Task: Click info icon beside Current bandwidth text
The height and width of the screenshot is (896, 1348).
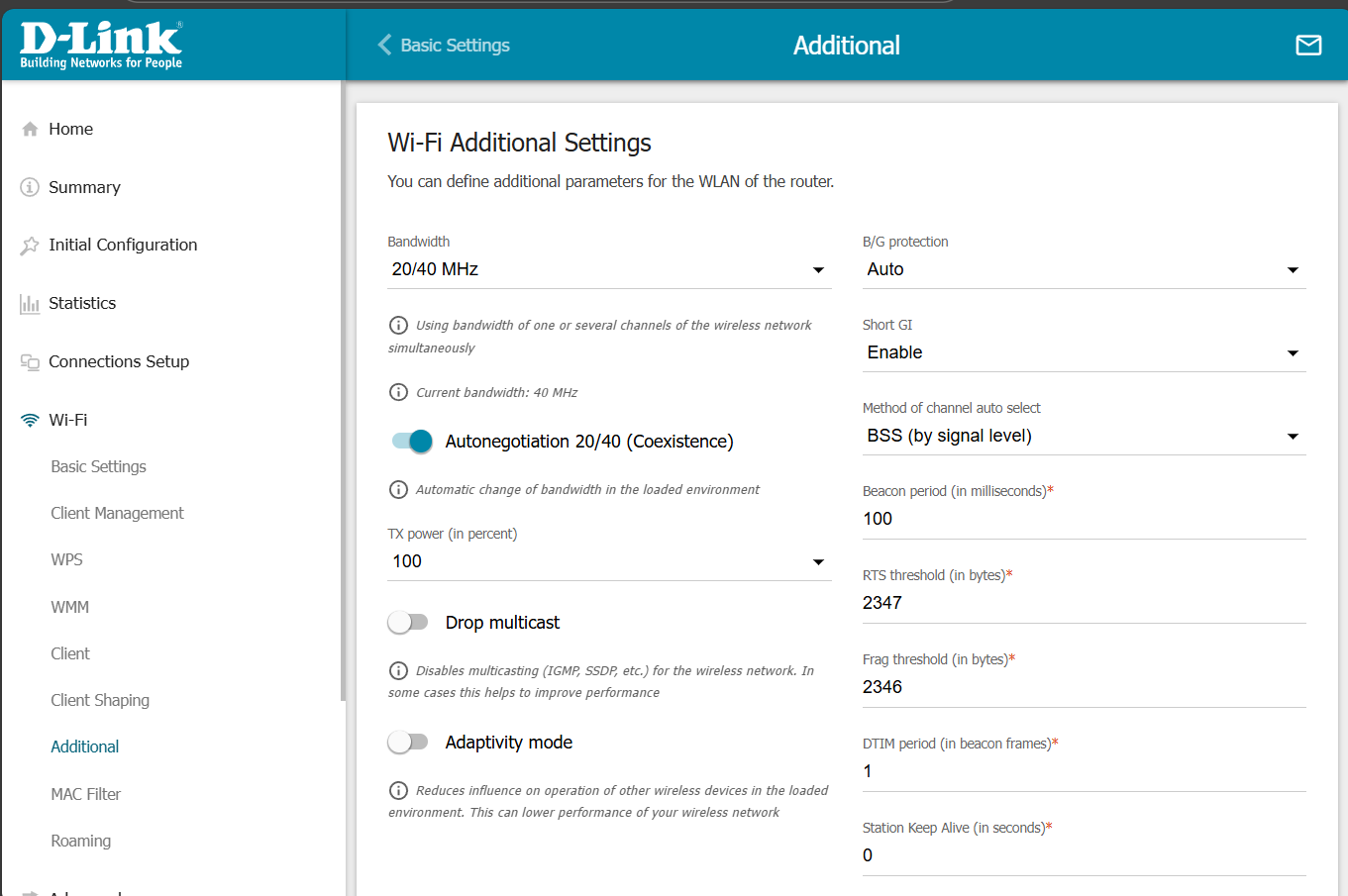Action: [398, 392]
